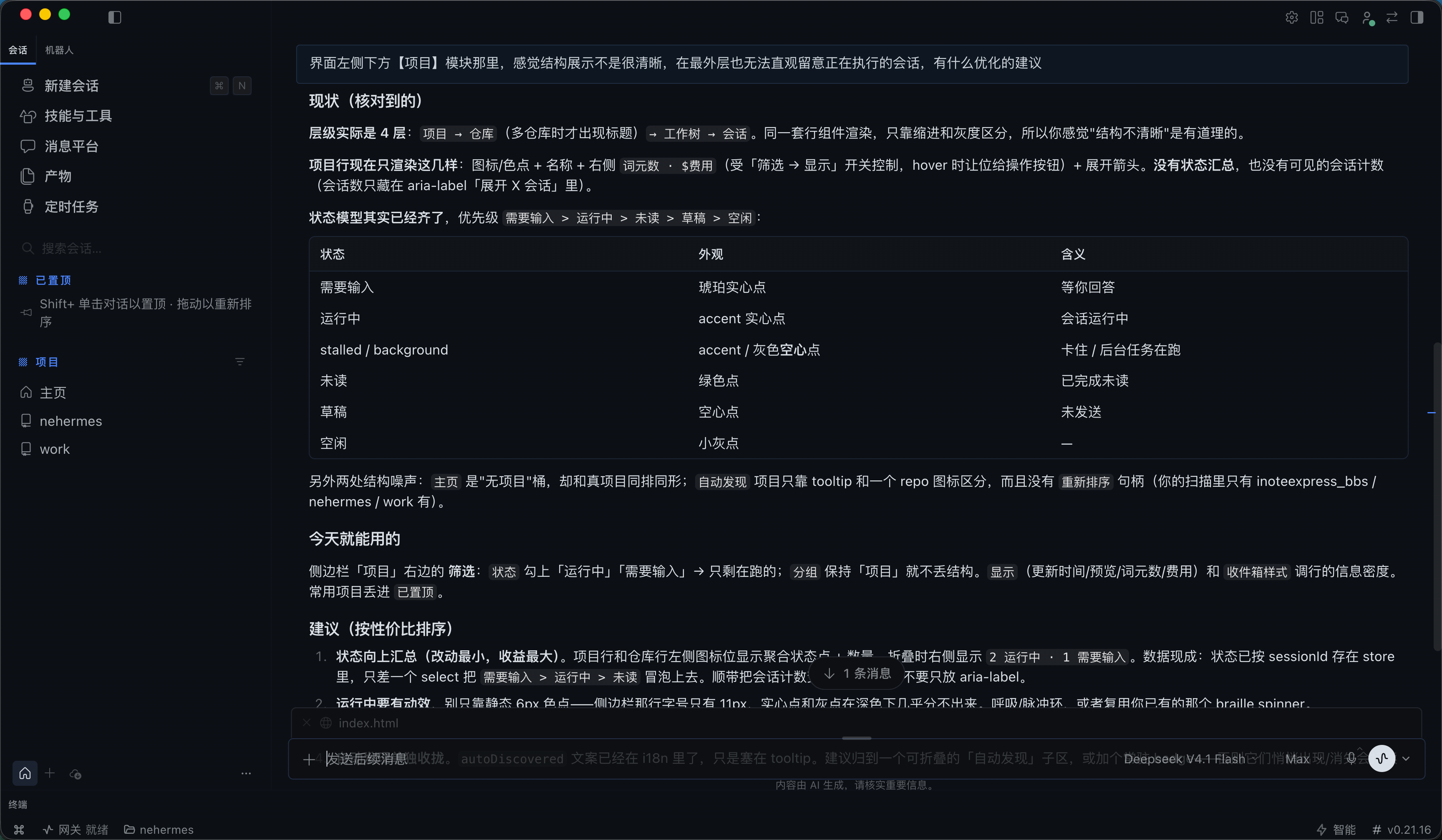Click the plus attach icon in message box
This screenshot has width=1442, height=840.
pos(308,759)
